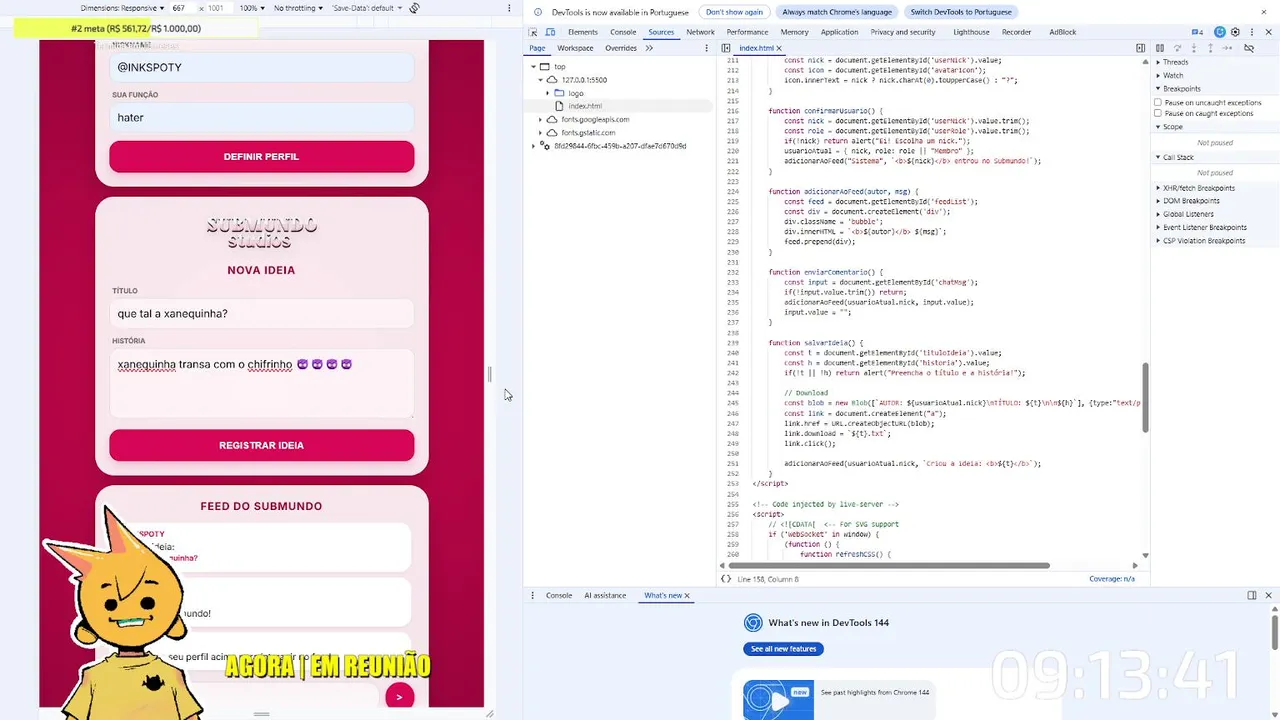Viewport: 1280px width, 720px height.
Task: Collapse the 127.0.0.1:5500 tree node
Action: click(541, 80)
